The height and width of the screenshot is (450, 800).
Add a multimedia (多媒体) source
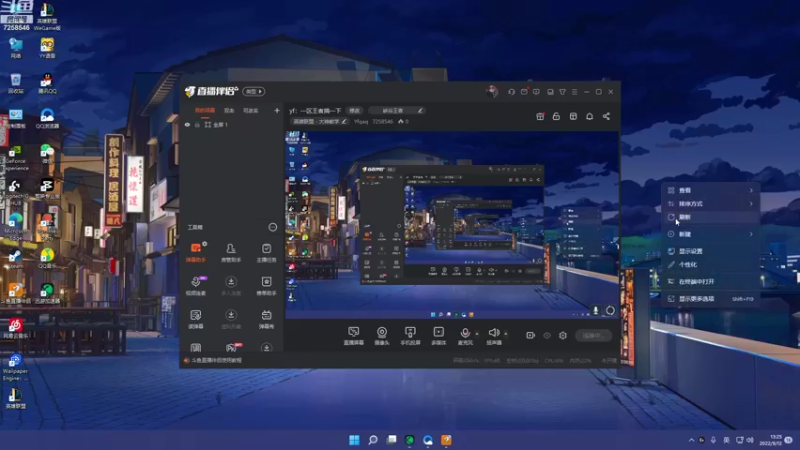tap(439, 336)
